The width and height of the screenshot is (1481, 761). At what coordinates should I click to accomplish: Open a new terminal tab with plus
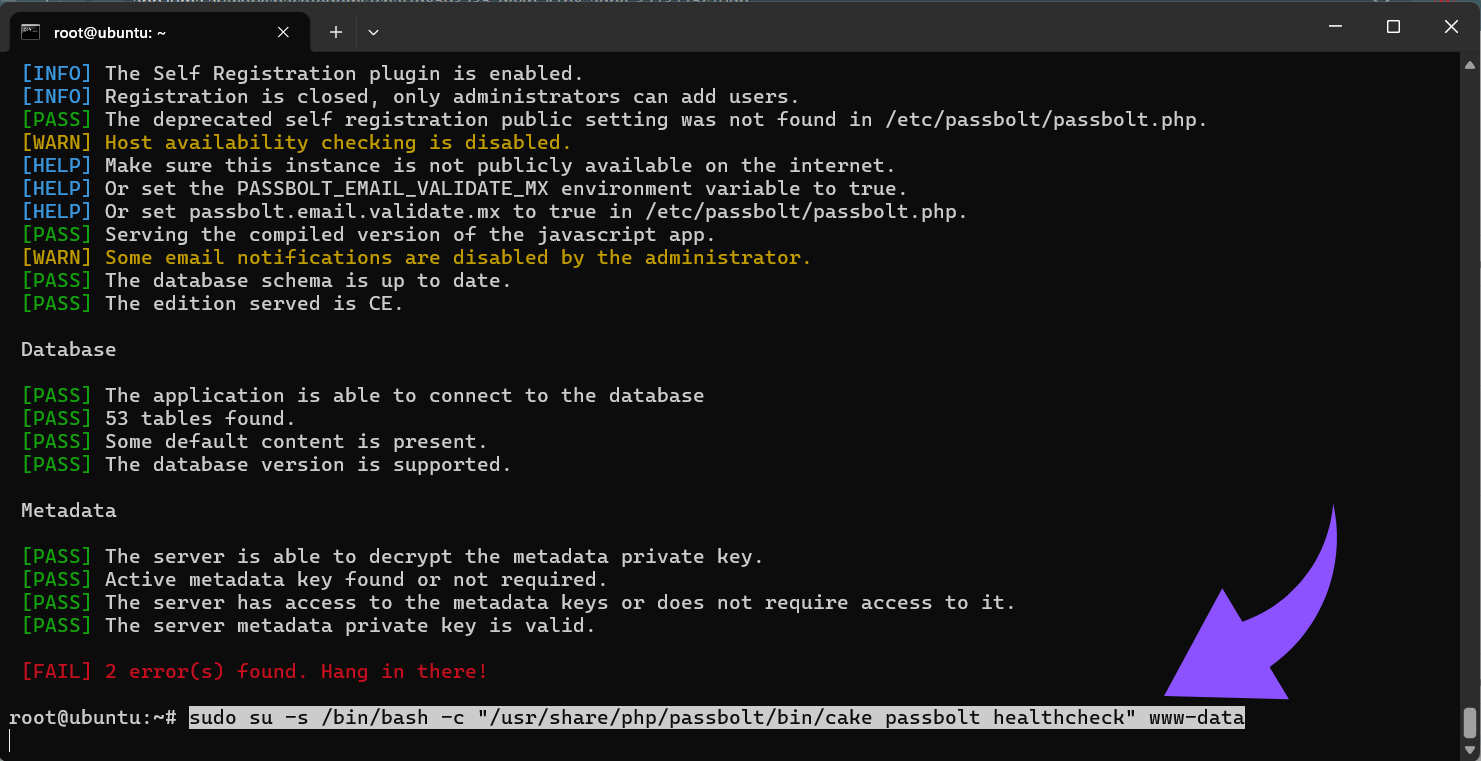pos(336,32)
